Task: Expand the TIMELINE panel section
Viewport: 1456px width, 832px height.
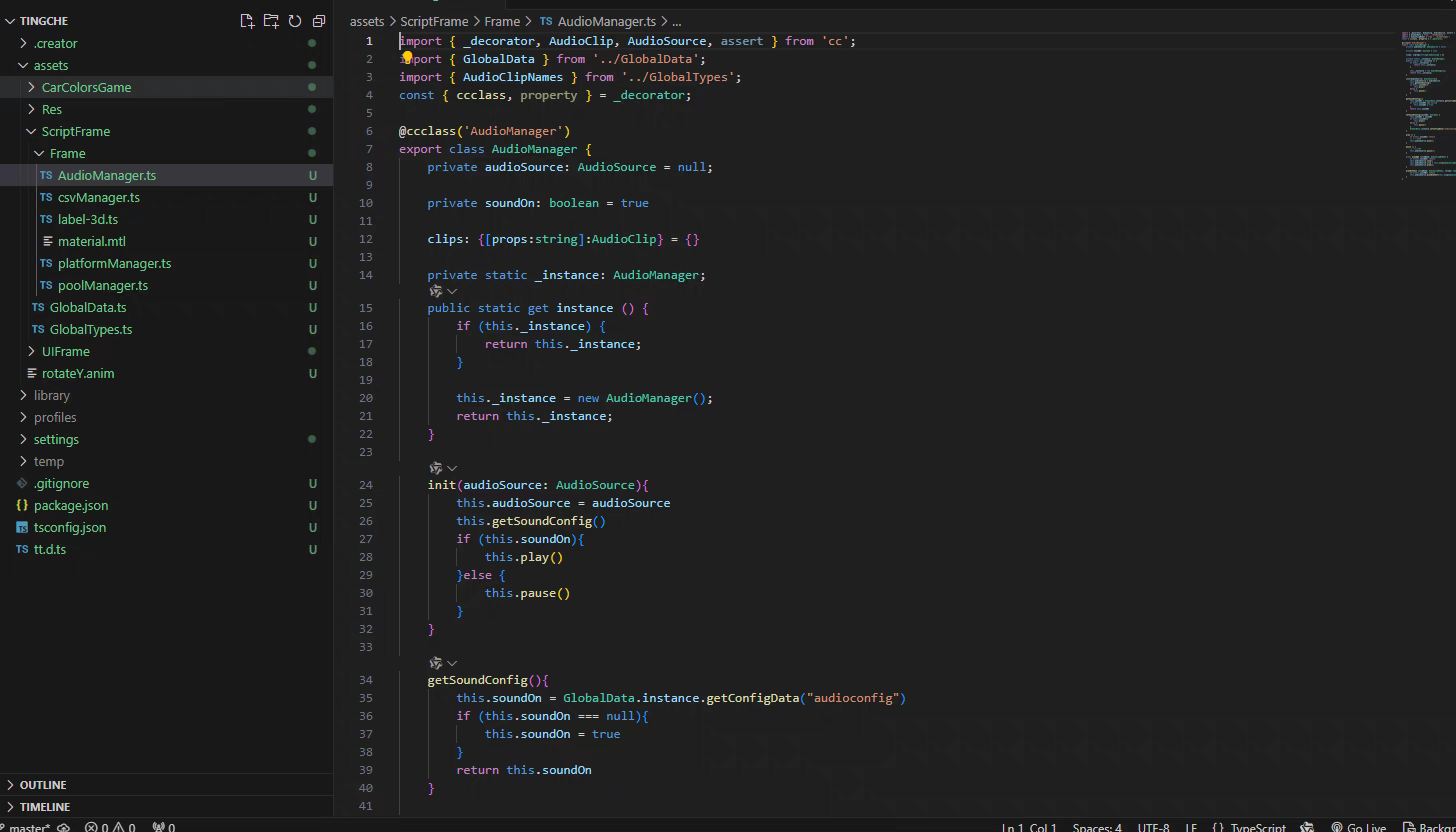Action: [45, 807]
